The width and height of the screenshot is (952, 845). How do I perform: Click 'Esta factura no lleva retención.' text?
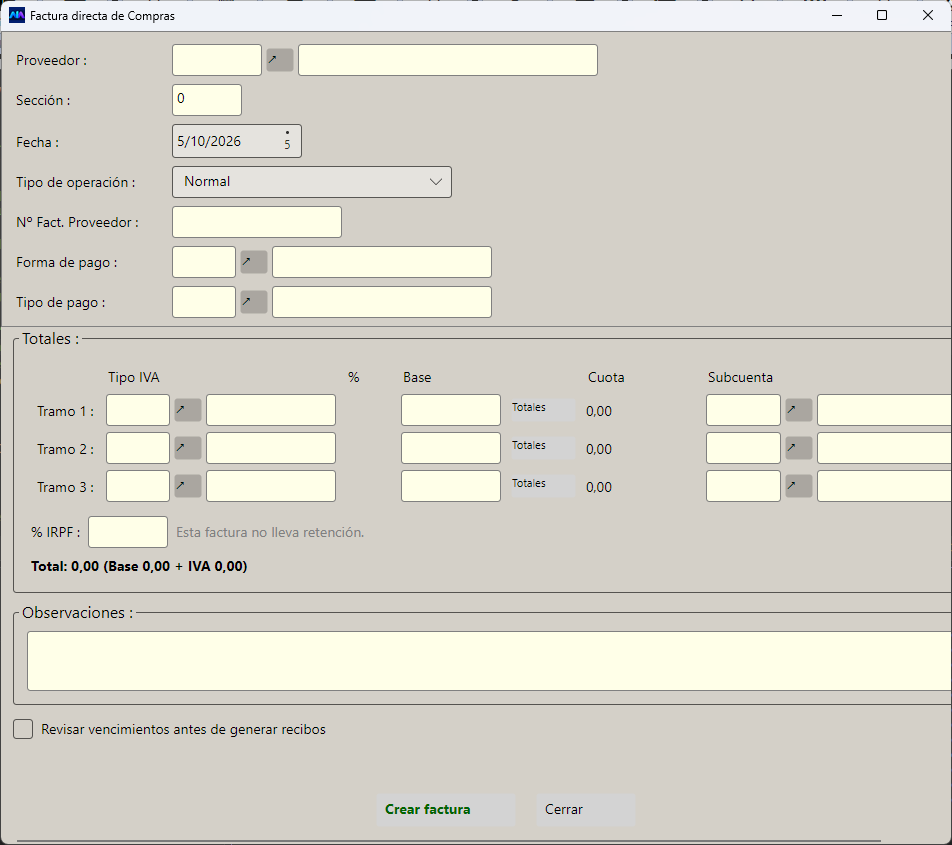pos(270,532)
